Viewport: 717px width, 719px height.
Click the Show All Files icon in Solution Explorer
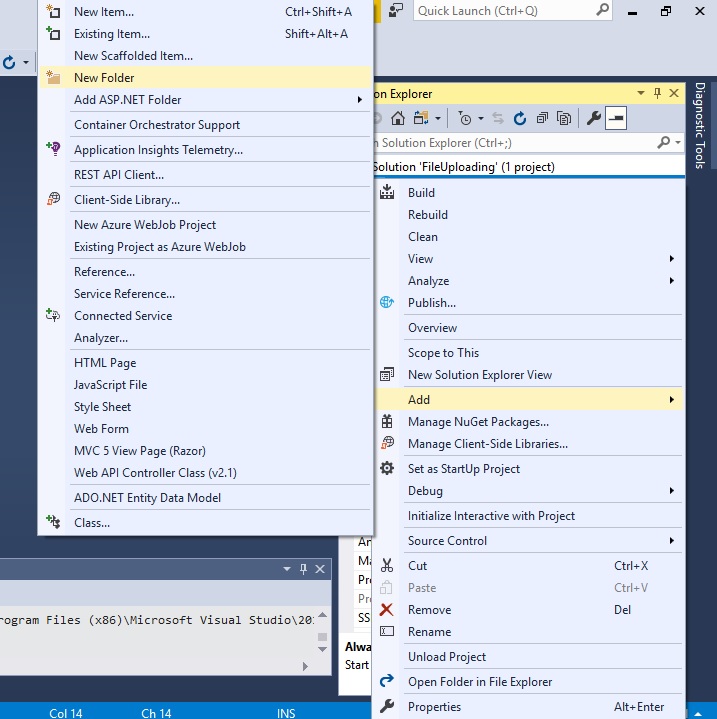click(x=564, y=119)
